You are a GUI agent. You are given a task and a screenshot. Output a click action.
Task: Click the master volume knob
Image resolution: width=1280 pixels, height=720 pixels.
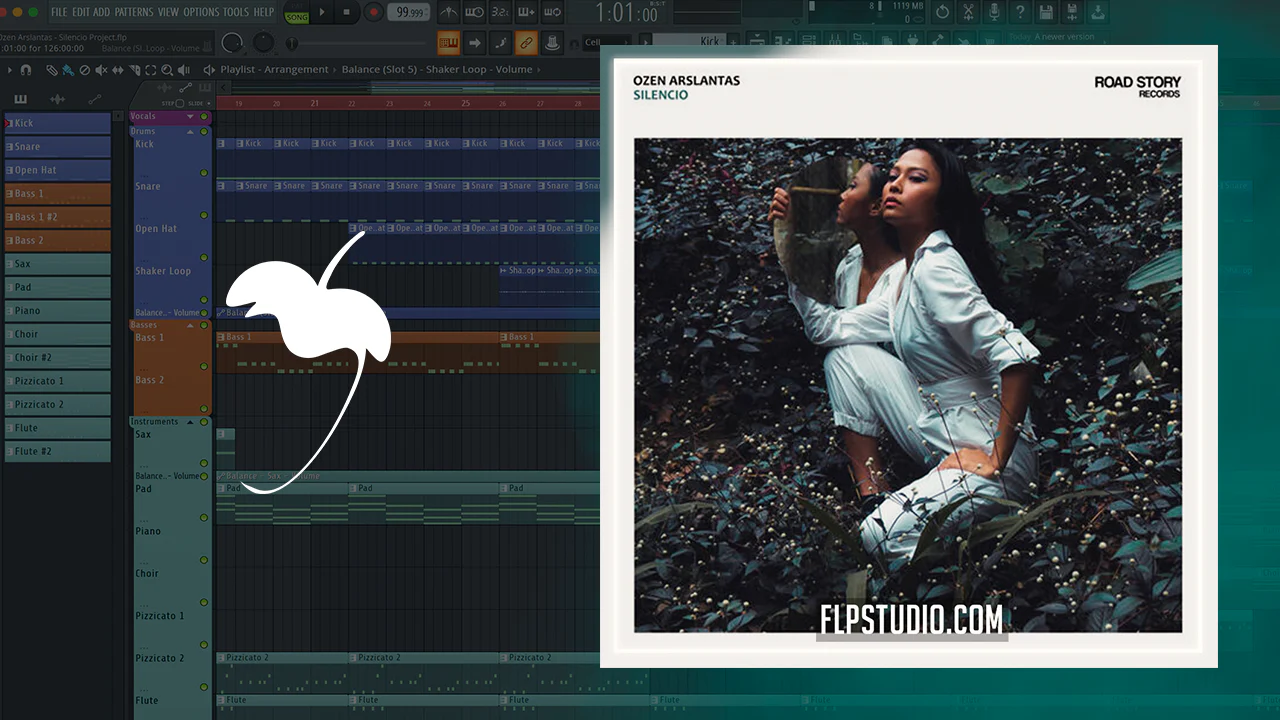pyautogui.click(x=232, y=43)
